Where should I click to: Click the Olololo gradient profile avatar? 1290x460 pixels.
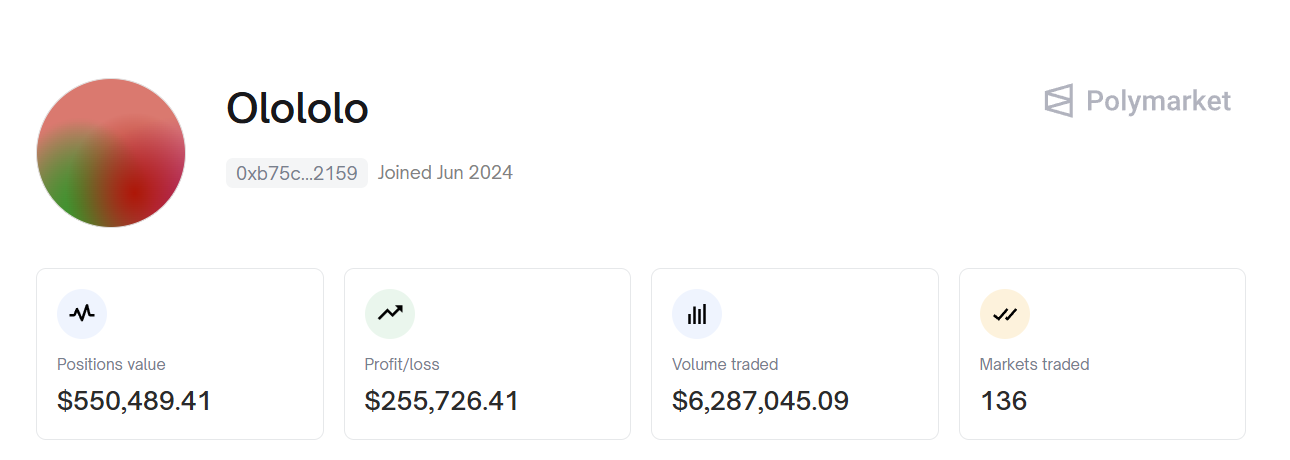tap(111, 153)
